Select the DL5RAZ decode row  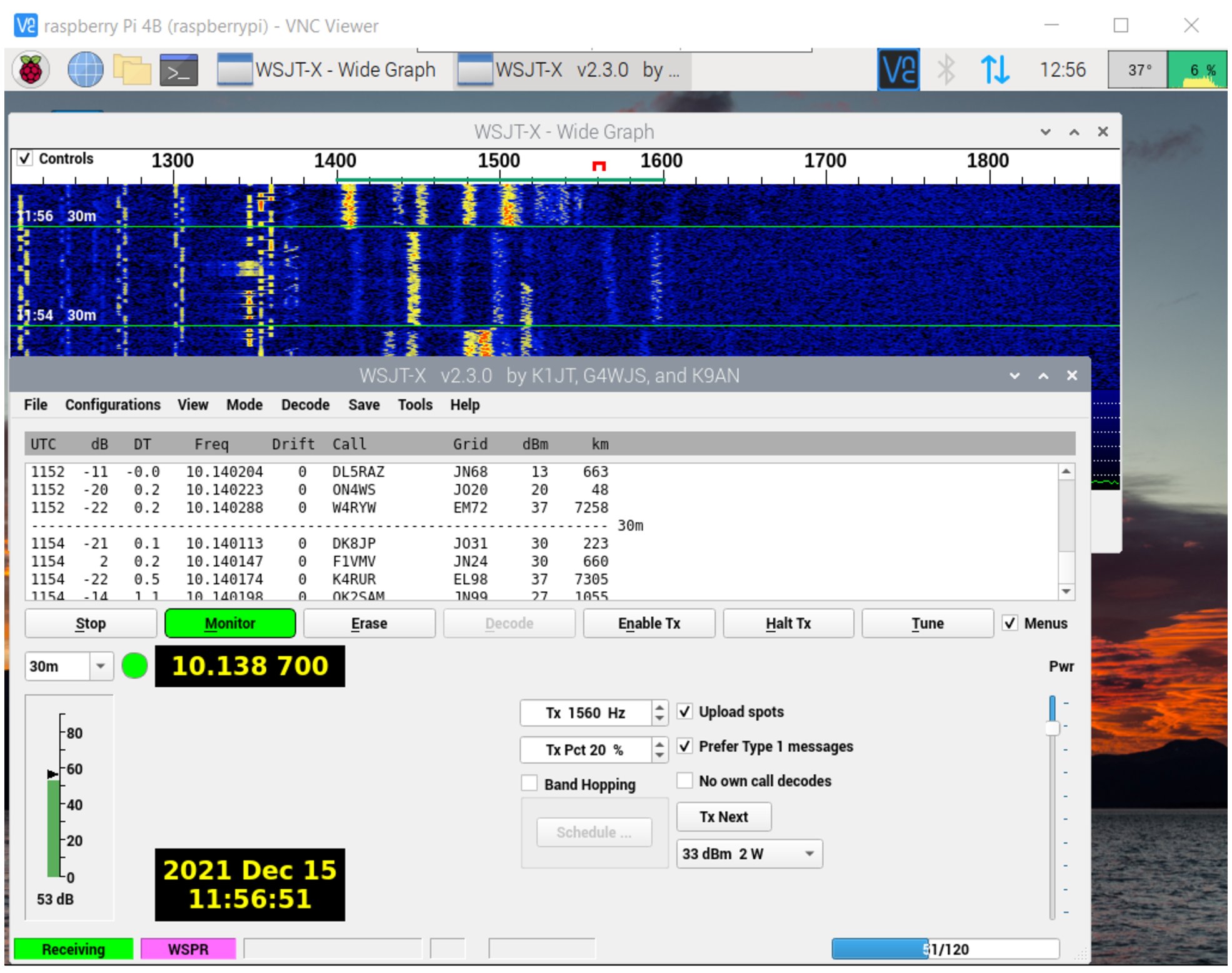pyautogui.click(x=319, y=472)
